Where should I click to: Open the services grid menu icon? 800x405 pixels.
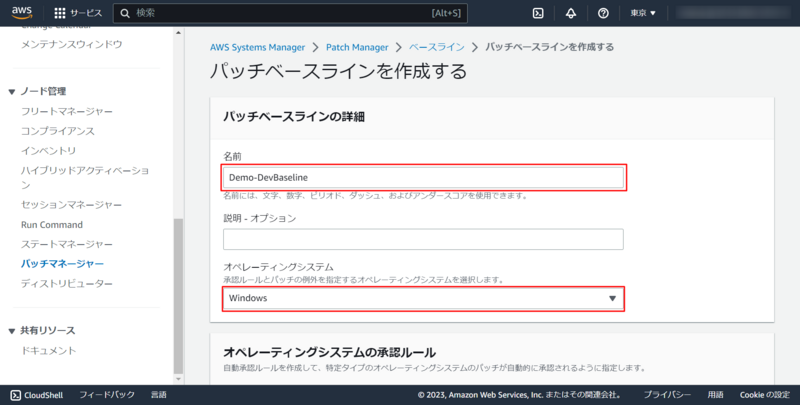click(60, 13)
